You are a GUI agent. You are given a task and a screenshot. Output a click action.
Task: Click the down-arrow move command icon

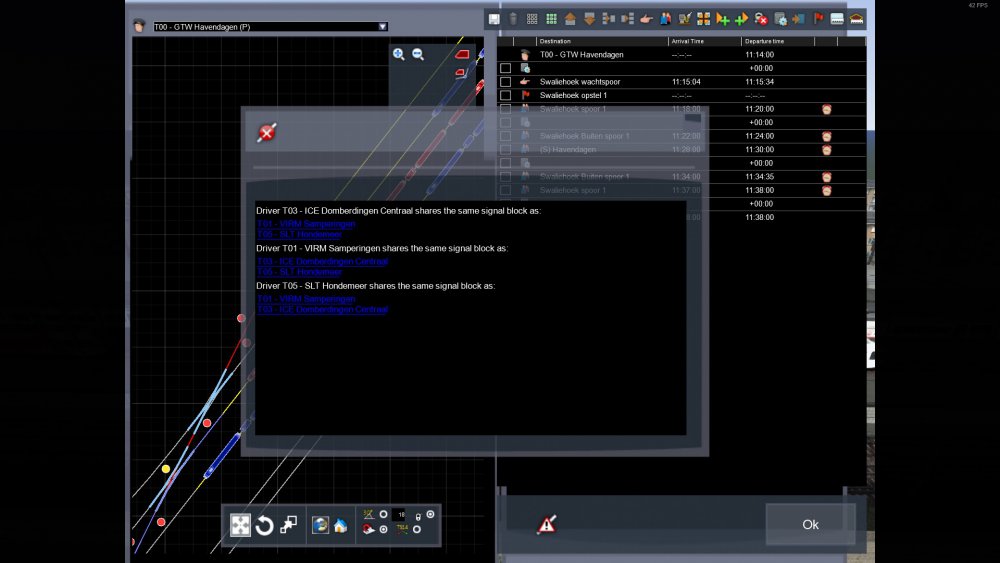(x=589, y=18)
